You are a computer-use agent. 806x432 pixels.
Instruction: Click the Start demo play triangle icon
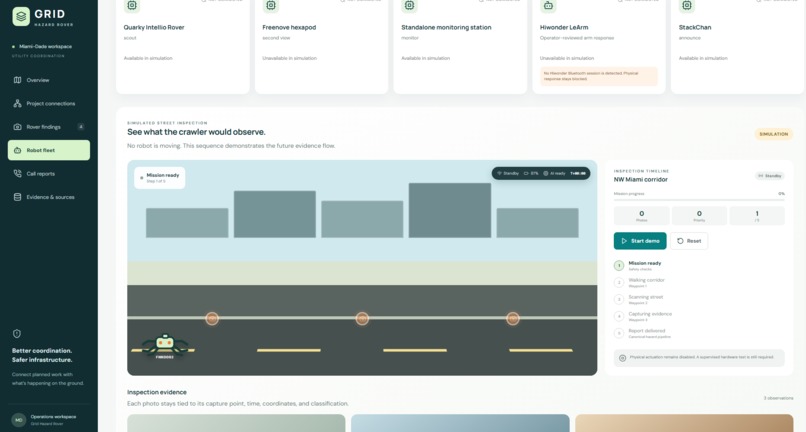pyautogui.click(x=624, y=241)
